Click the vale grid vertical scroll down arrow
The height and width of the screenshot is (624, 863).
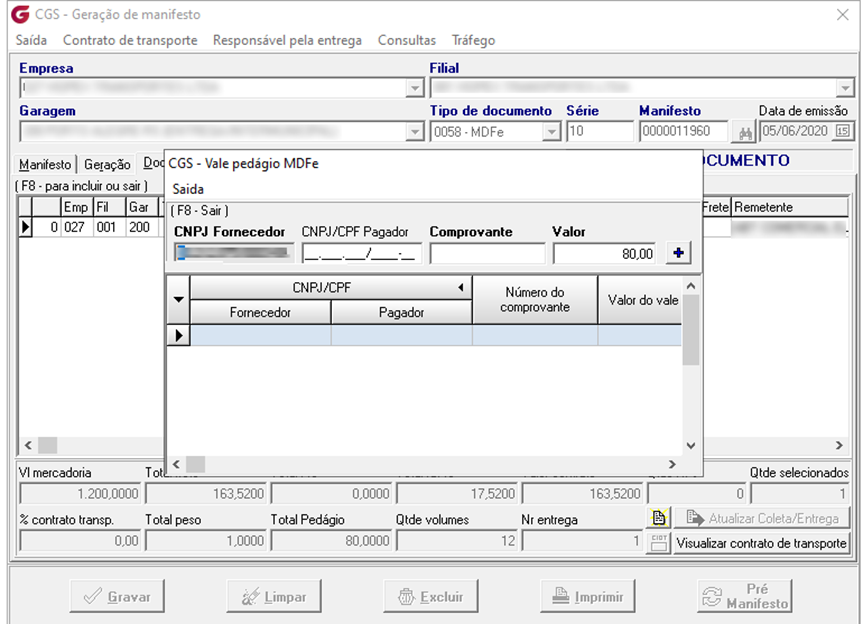691,446
